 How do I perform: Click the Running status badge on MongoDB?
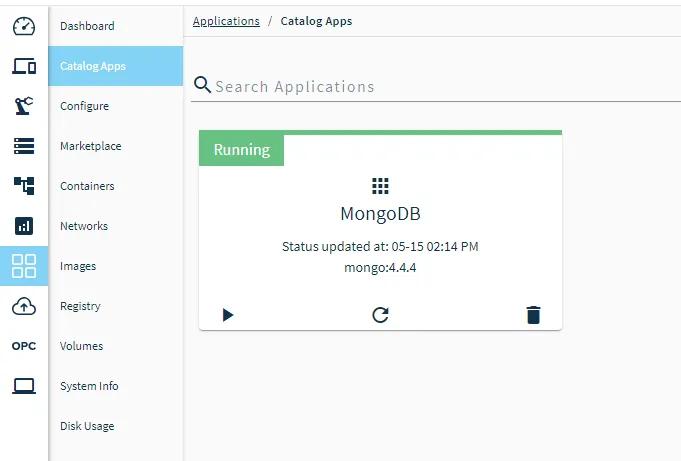(x=241, y=150)
